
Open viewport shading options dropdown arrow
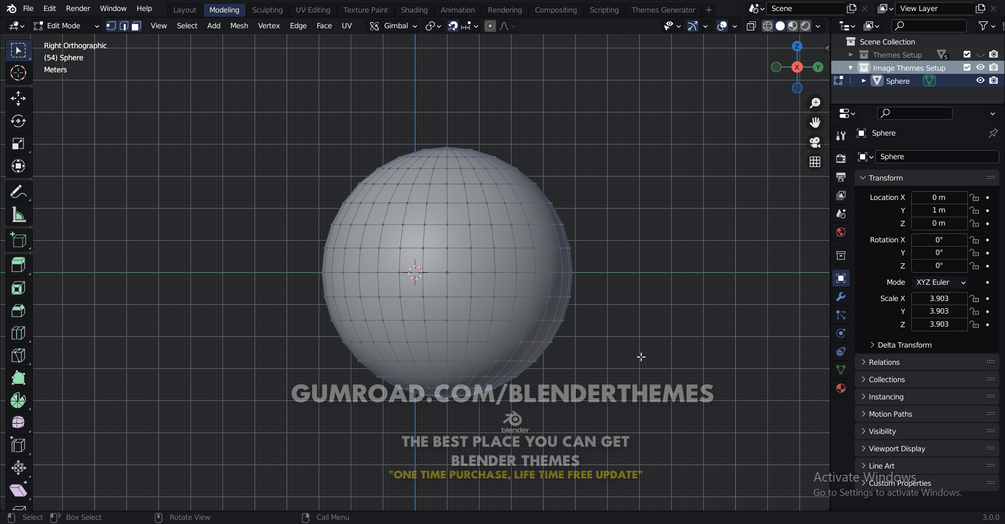pos(818,26)
